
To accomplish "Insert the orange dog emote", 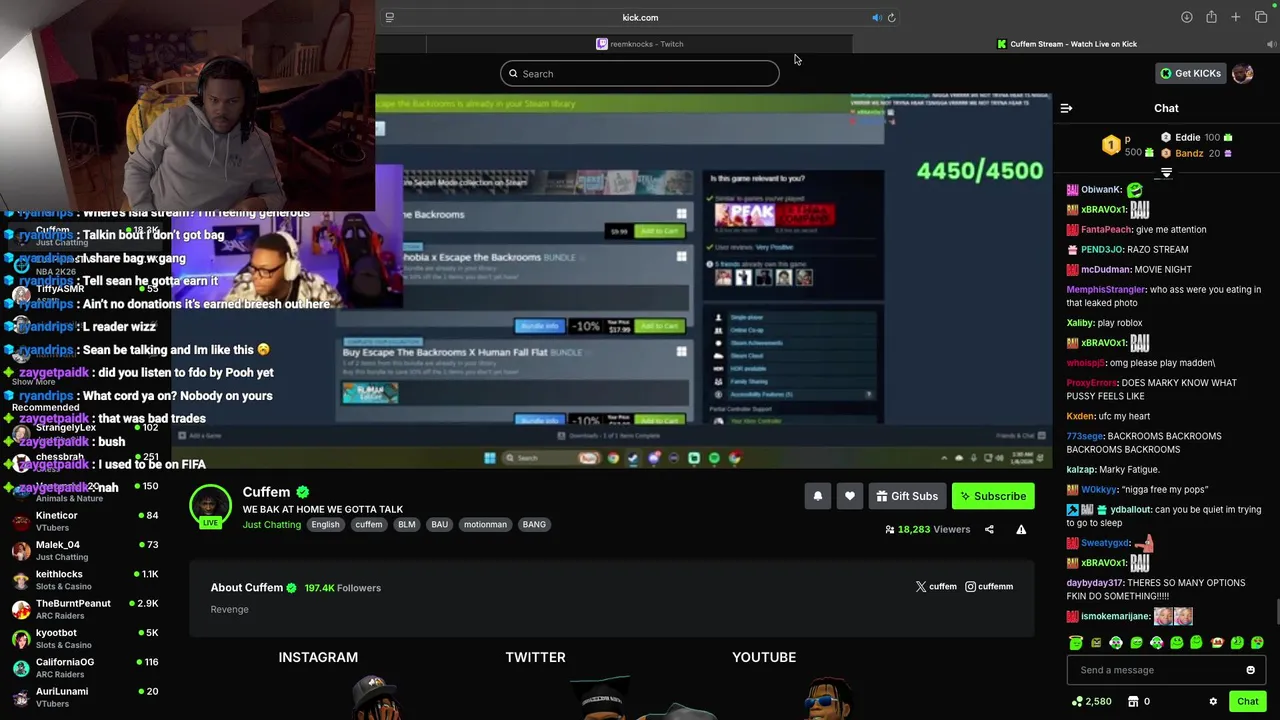I will pos(1217,643).
